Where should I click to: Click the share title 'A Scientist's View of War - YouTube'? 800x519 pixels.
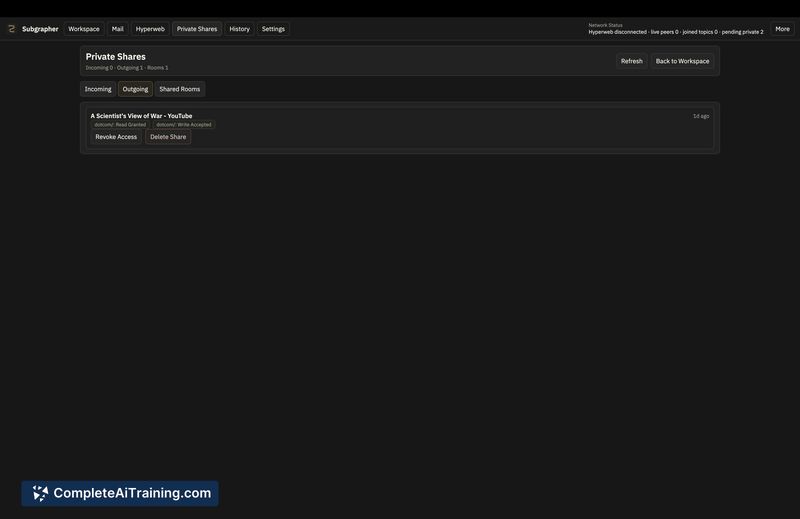tap(141, 116)
